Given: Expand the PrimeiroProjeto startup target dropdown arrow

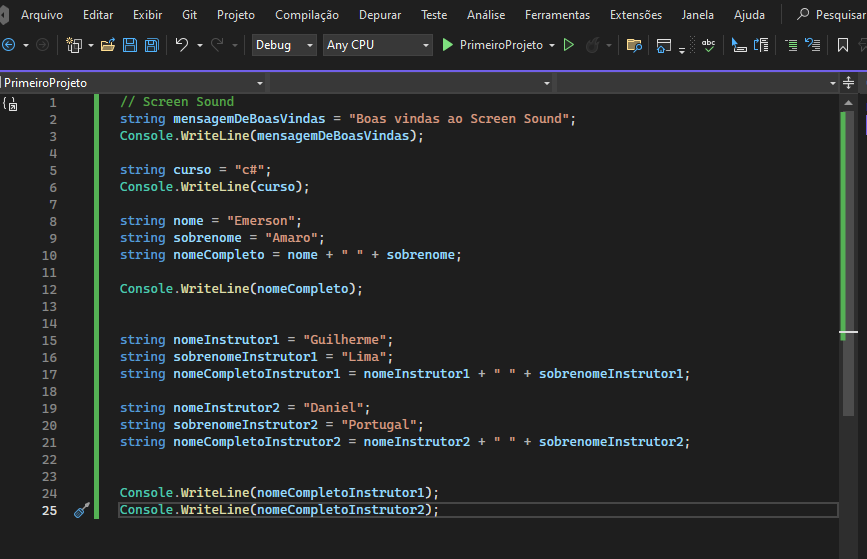Looking at the screenshot, I should click(x=552, y=45).
